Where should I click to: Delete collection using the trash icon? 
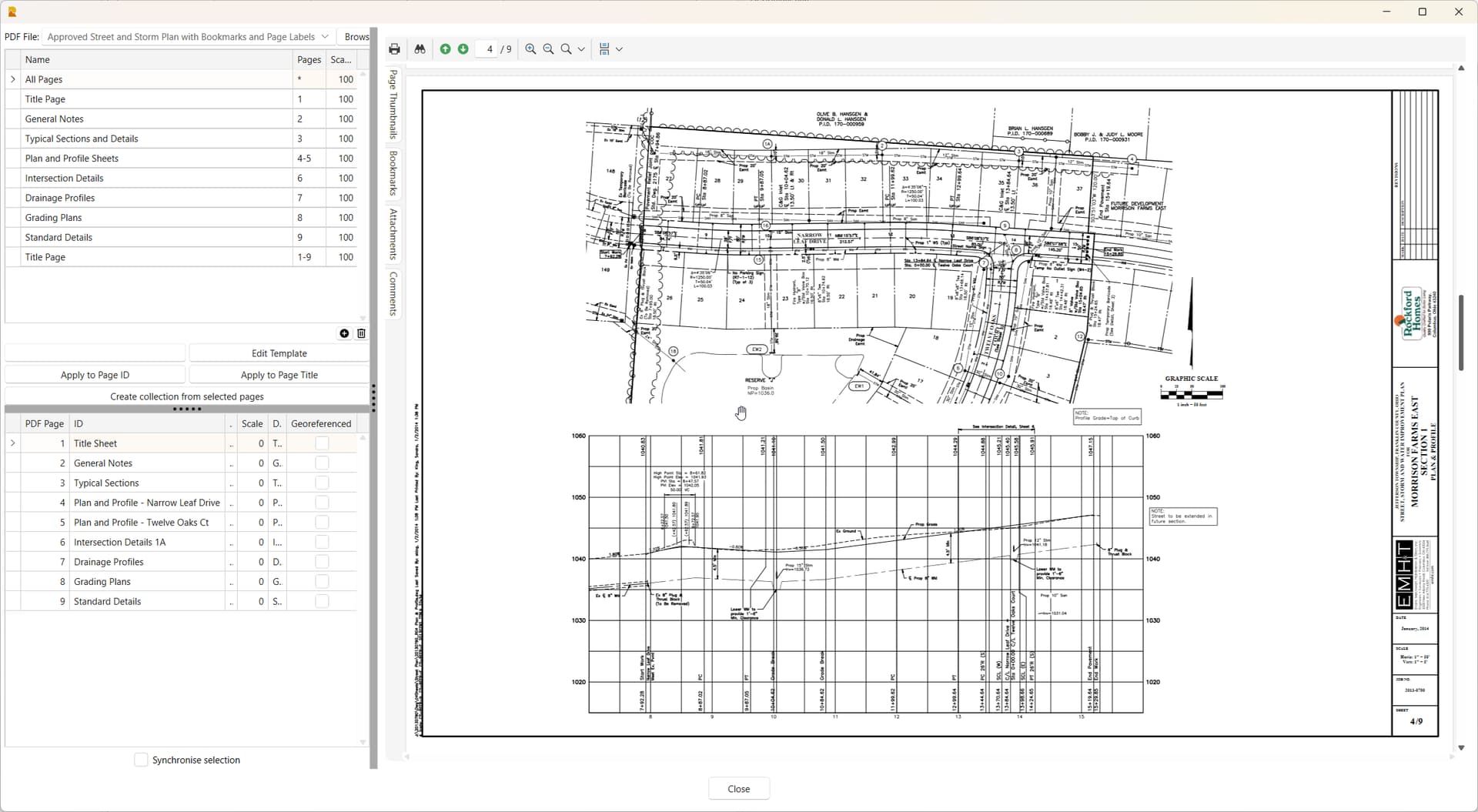pyautogui.click(x=361, y=333)
